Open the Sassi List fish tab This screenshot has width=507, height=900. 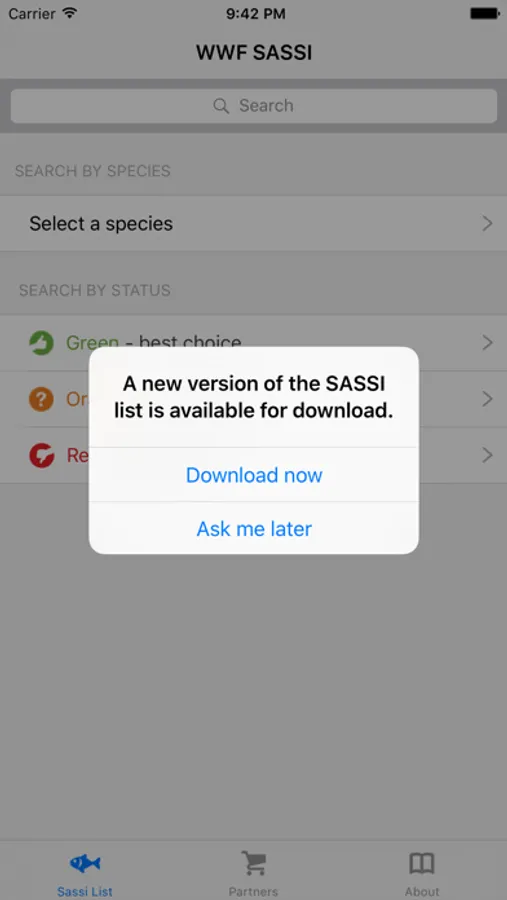pyautogui.click(x=85, y=871)
